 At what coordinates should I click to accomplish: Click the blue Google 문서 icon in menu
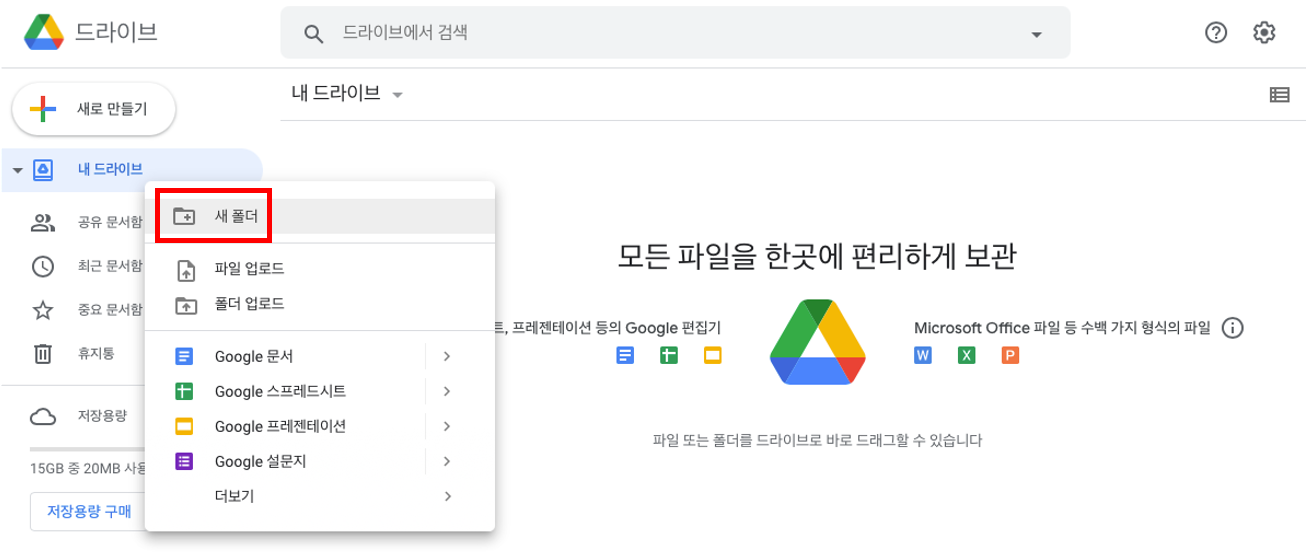coord(184,356)
